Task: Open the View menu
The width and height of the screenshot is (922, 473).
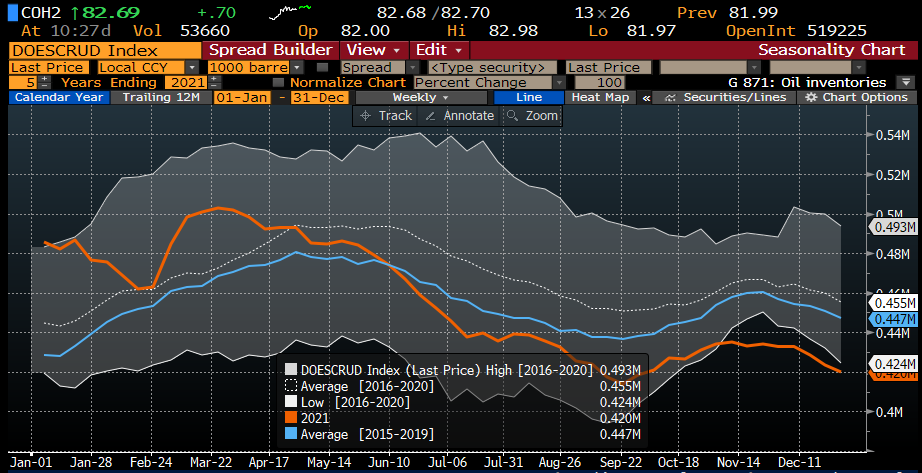Action: click(373, 50)
